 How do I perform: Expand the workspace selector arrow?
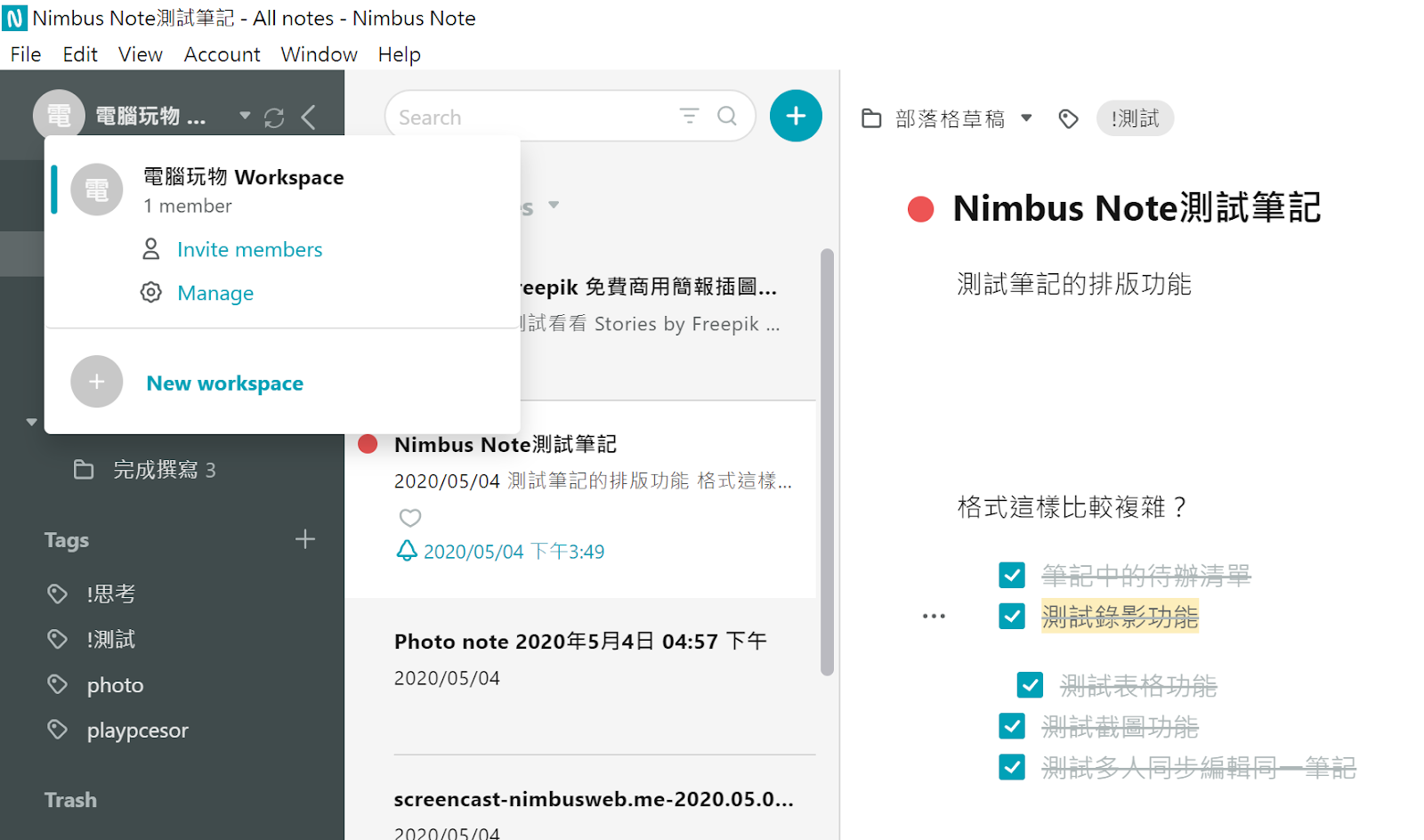coord(243,116)
